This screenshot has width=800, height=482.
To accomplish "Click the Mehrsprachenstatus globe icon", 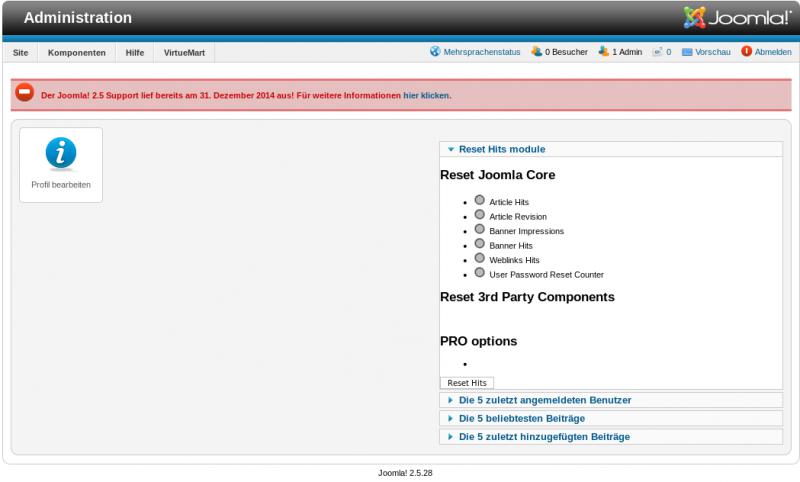I will tap(435, 52).
